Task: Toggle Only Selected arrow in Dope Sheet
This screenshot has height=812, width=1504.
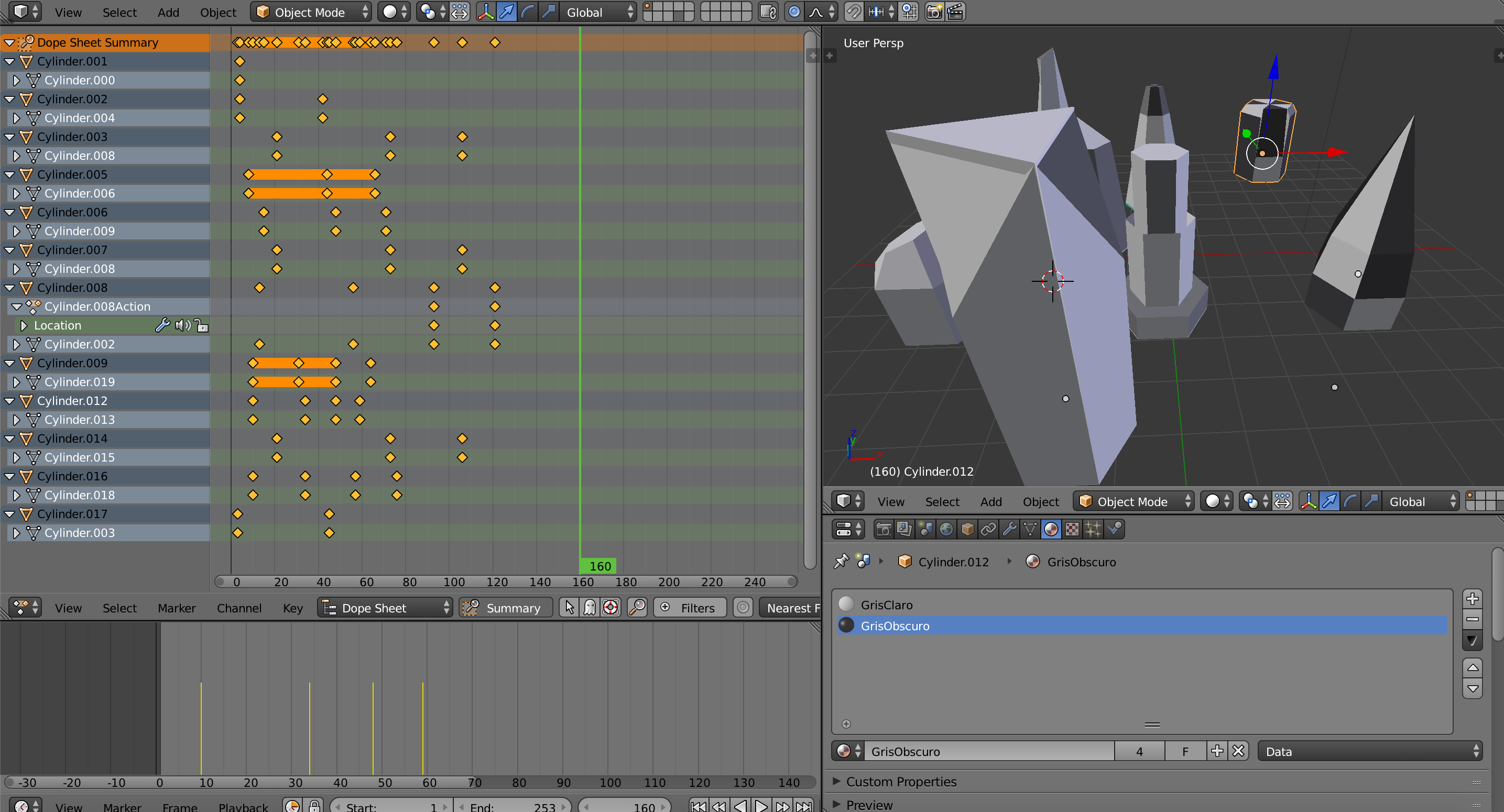Action: coord(569,608)
